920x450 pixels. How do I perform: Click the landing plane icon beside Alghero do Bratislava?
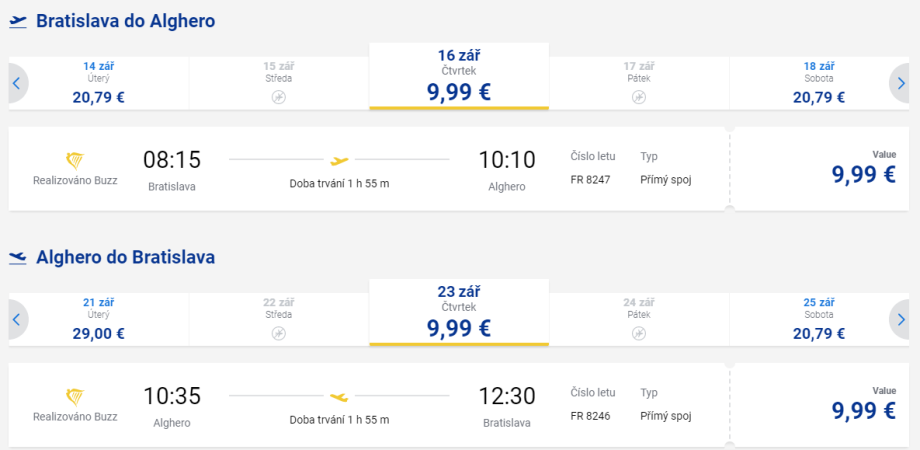[17, 258]
